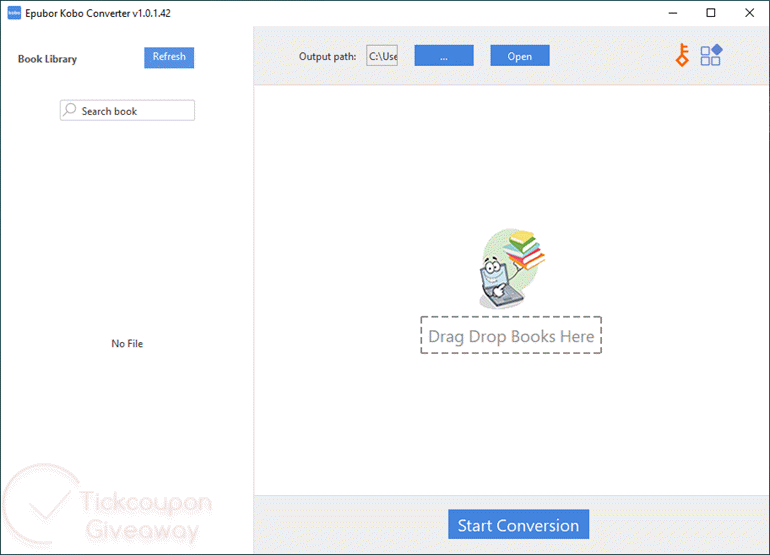Click the Drag Drop Books Here area
770x555 pixels.
(511, 335)
